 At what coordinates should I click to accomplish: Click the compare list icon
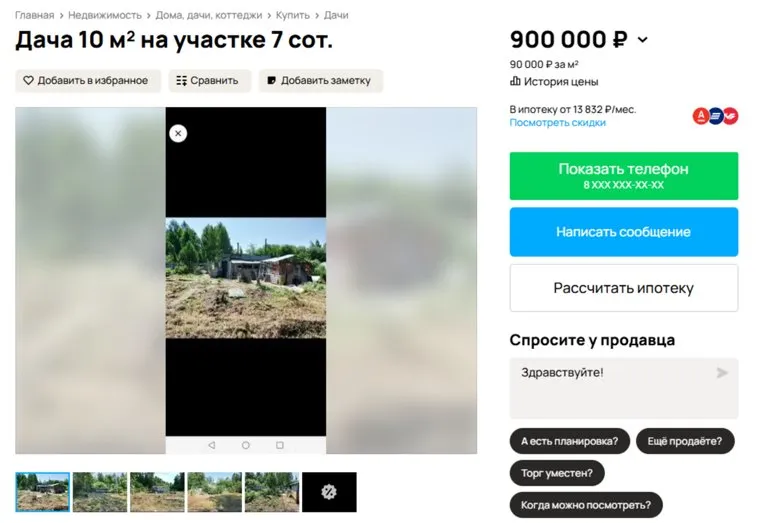tap(181, 80)
